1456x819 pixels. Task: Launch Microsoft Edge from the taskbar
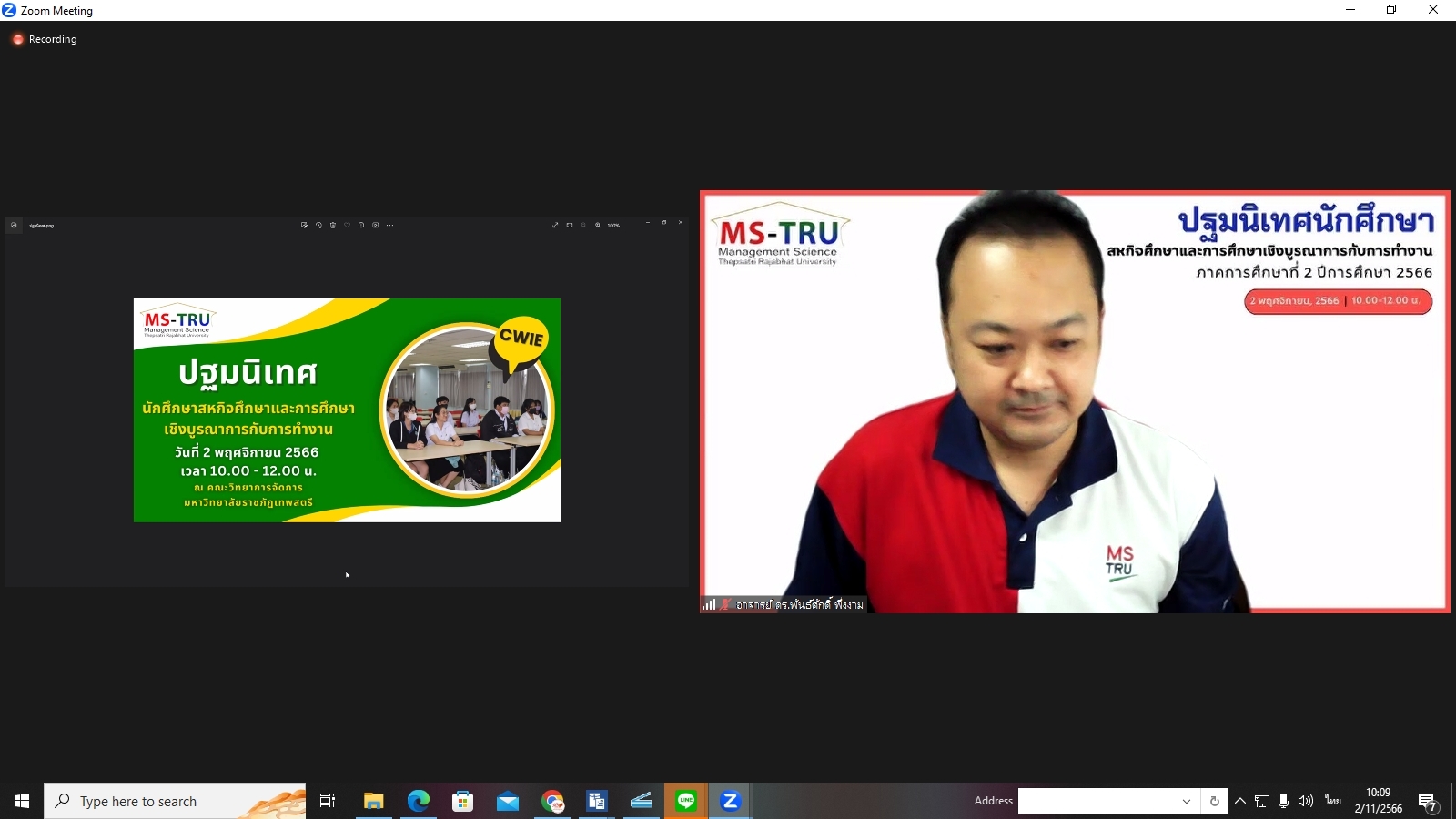click(x=419, y=801)
